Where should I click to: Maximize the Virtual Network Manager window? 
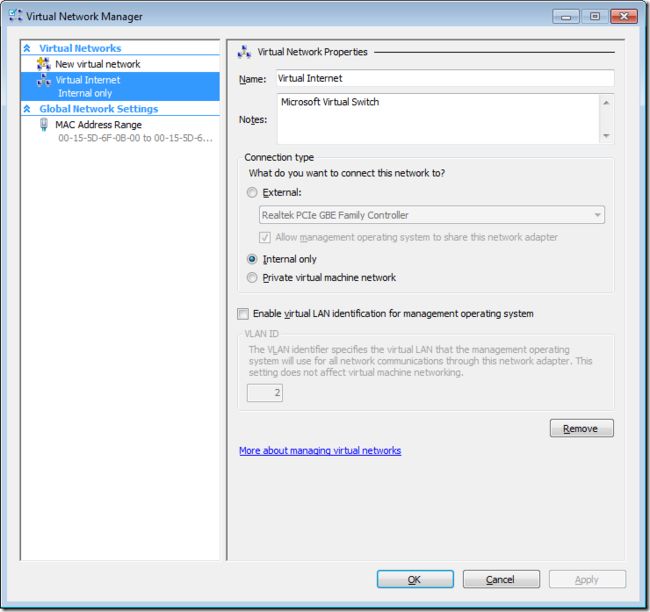pyautogui.click(x=595, y=17)
